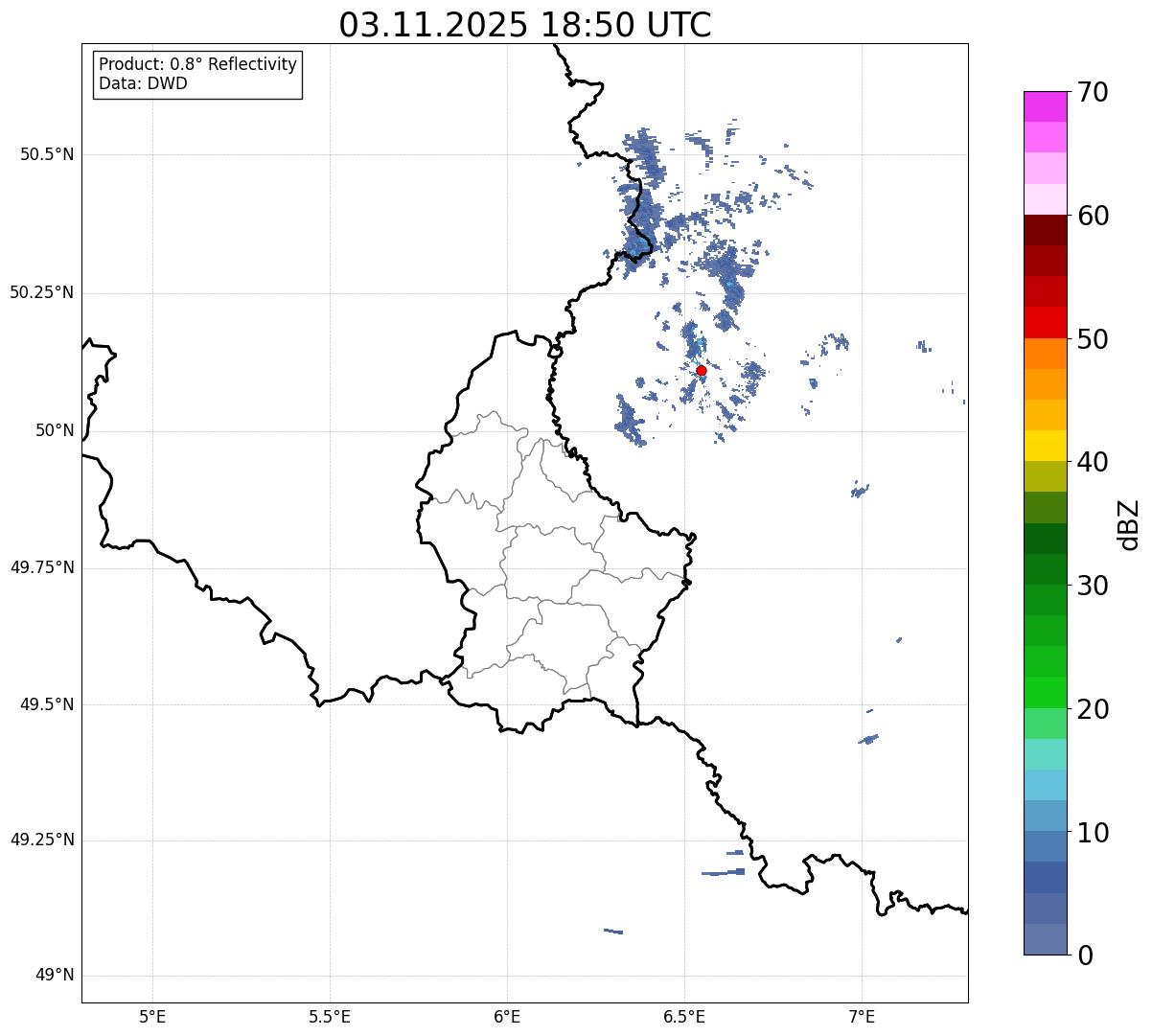Click the title text "03.11.2025 18:50 UTC"
The image size is (1152, 1036).
pos(525,25)
